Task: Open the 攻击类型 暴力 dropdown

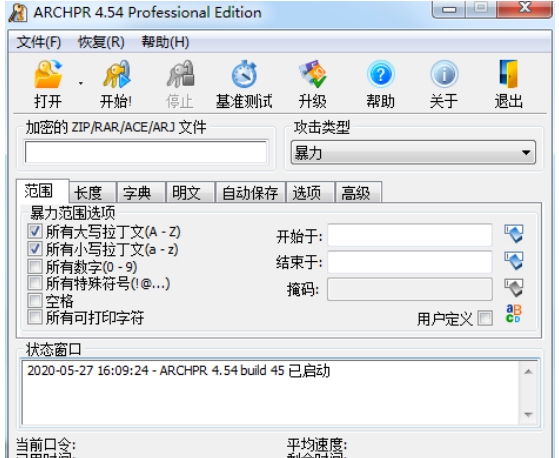Action: pos(413,153)
